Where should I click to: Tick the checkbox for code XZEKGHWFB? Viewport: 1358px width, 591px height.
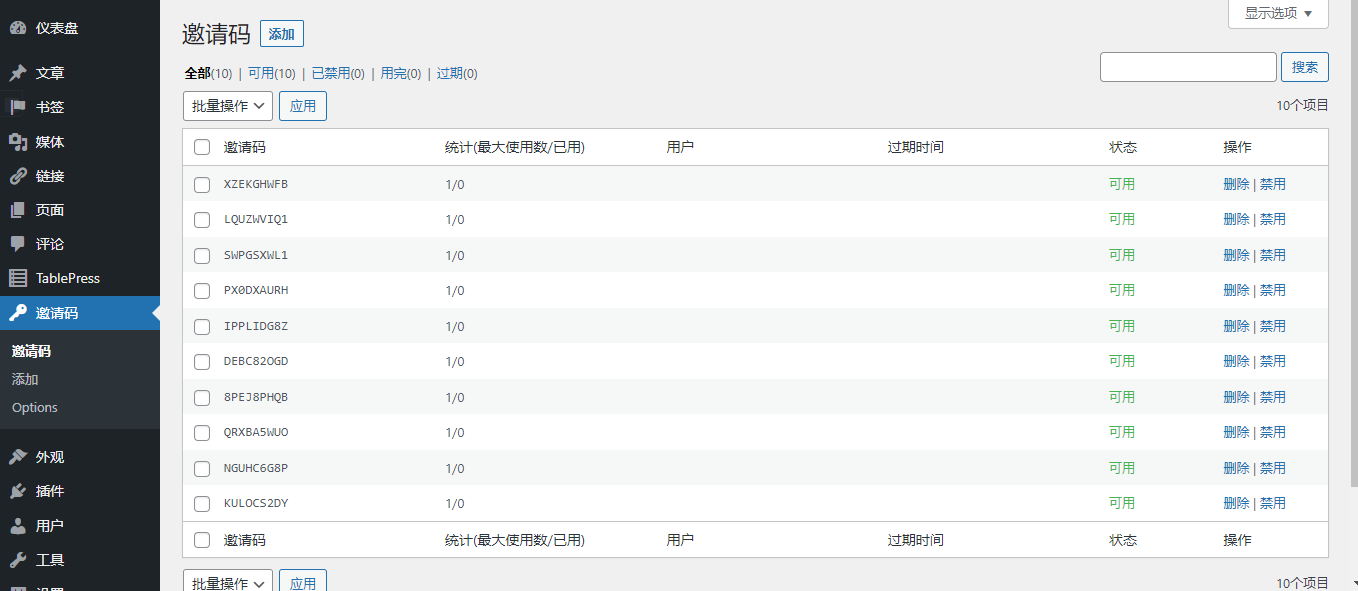pyautogui.click(x=202, y=185)
